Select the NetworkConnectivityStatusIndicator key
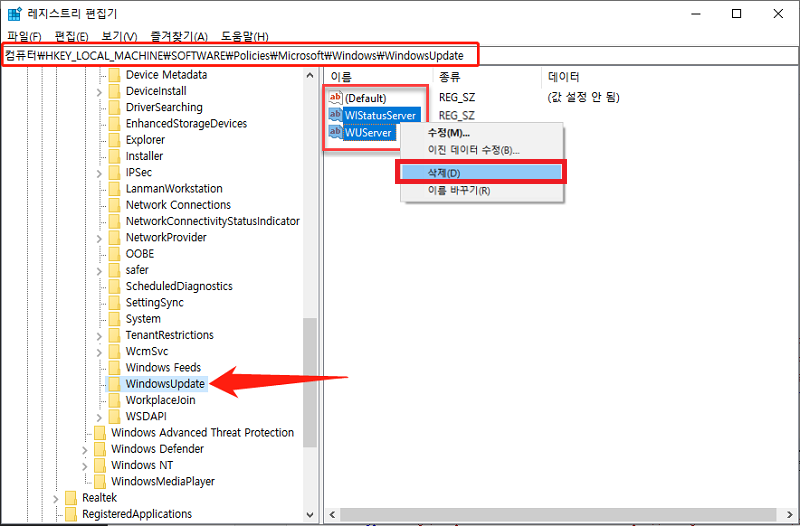The image size is (800, 526). [x=213, y=221]
